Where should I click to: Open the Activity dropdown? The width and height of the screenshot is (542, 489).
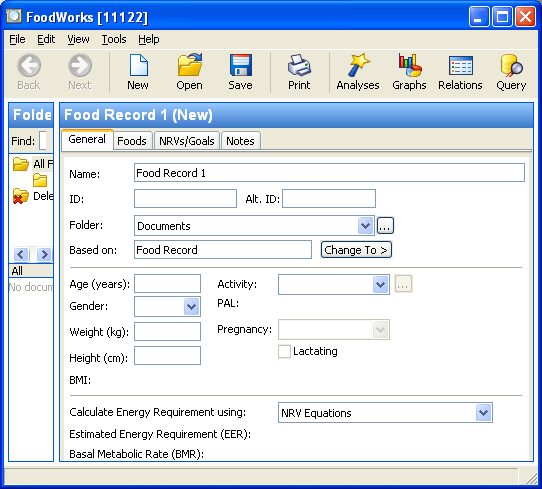pos(381,284)
